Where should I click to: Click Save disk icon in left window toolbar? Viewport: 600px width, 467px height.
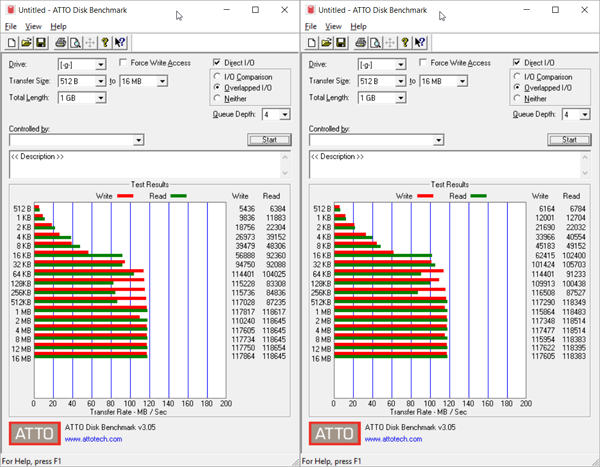coord(41,42)
